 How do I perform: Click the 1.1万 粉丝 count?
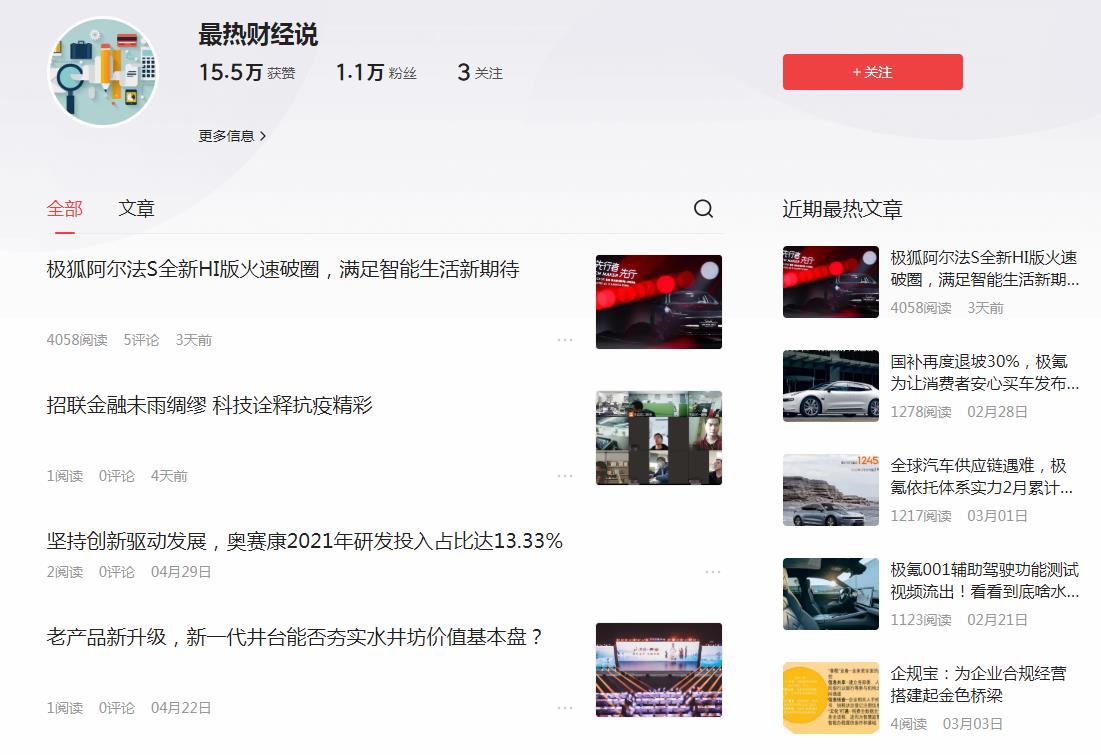tap(376, 72)
